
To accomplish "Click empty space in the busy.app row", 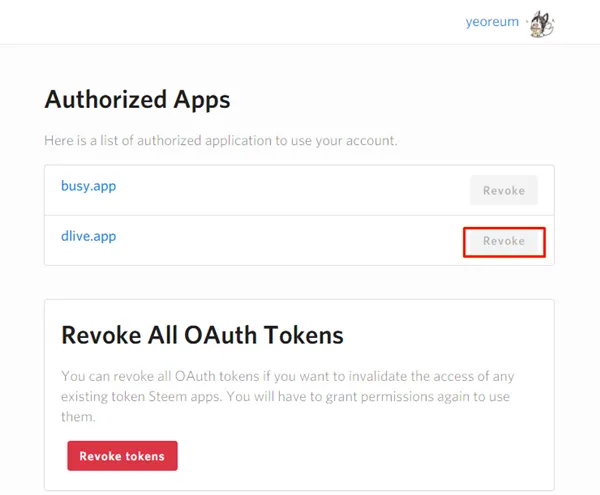I will tap(300, 190).
